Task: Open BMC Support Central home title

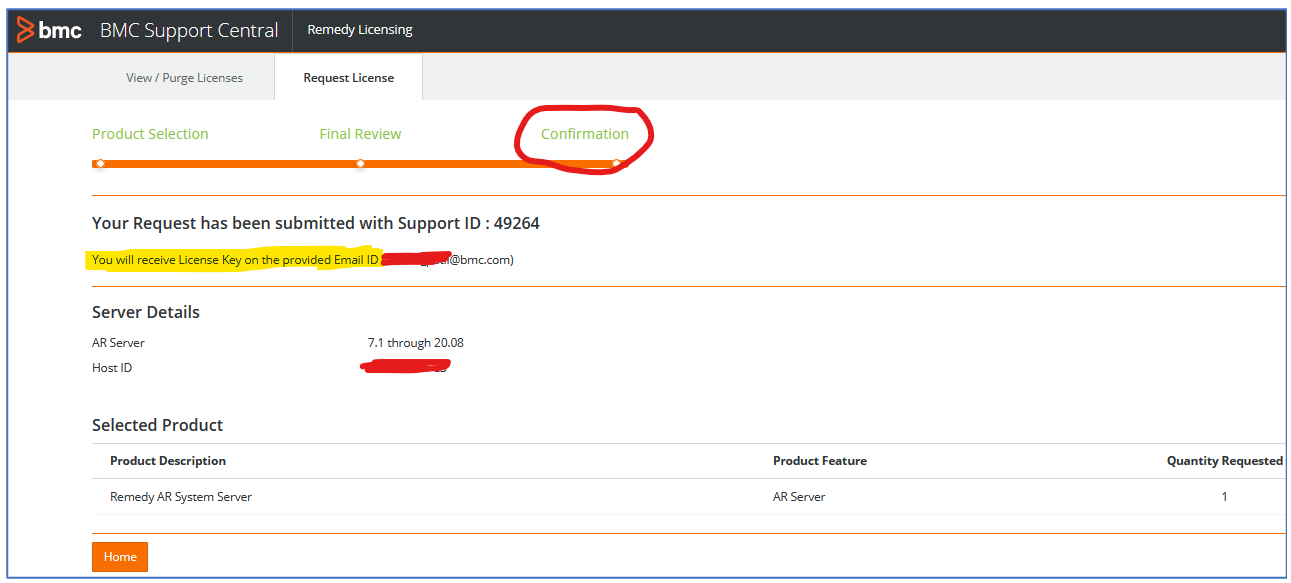Action: tap(189, 30)
